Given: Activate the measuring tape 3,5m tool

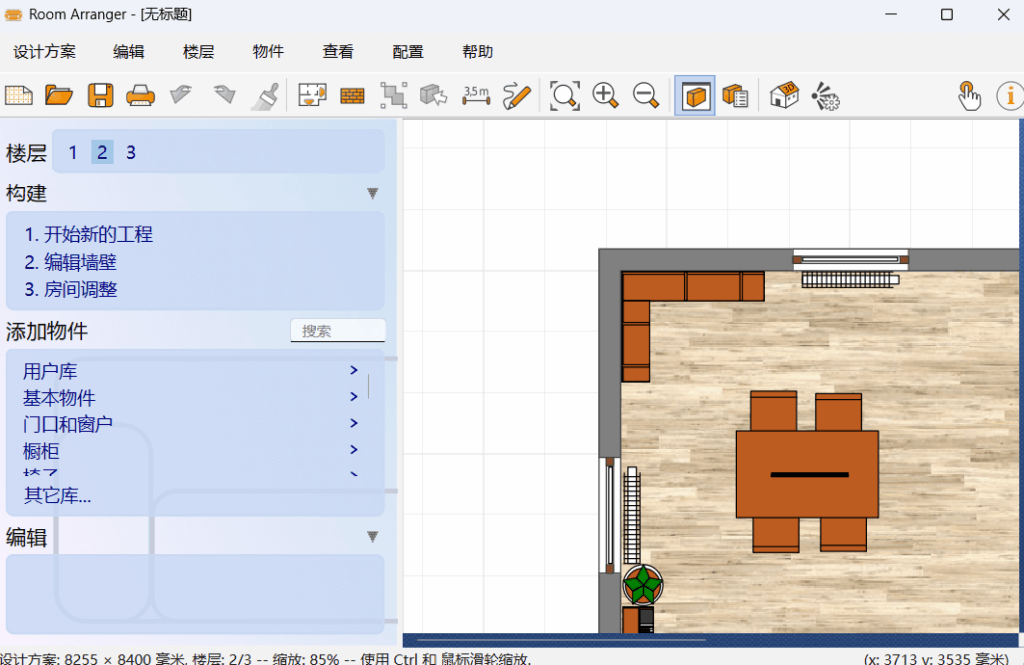Looking at the screenshot, I should point(476,95).
